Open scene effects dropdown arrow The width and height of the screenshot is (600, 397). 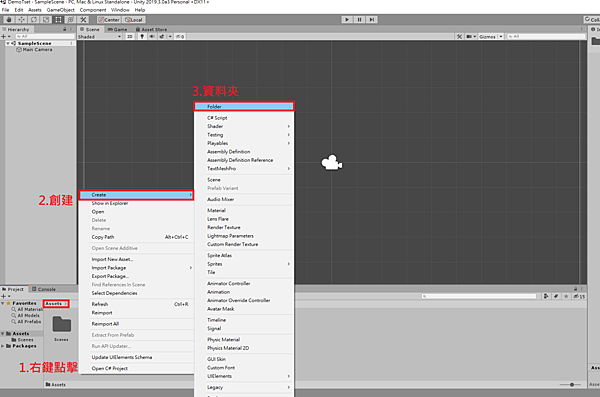click(x=170, y=36)
